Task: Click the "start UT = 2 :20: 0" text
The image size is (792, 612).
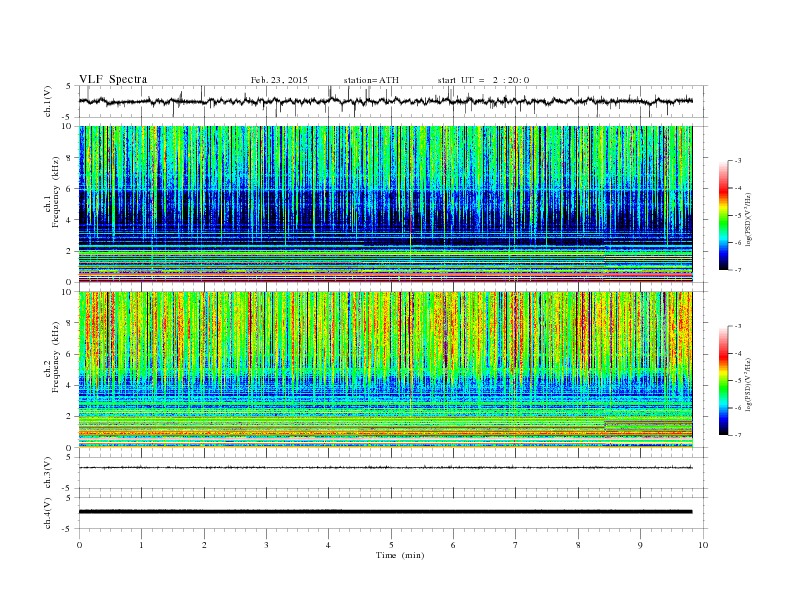Action: coord(483,80)
